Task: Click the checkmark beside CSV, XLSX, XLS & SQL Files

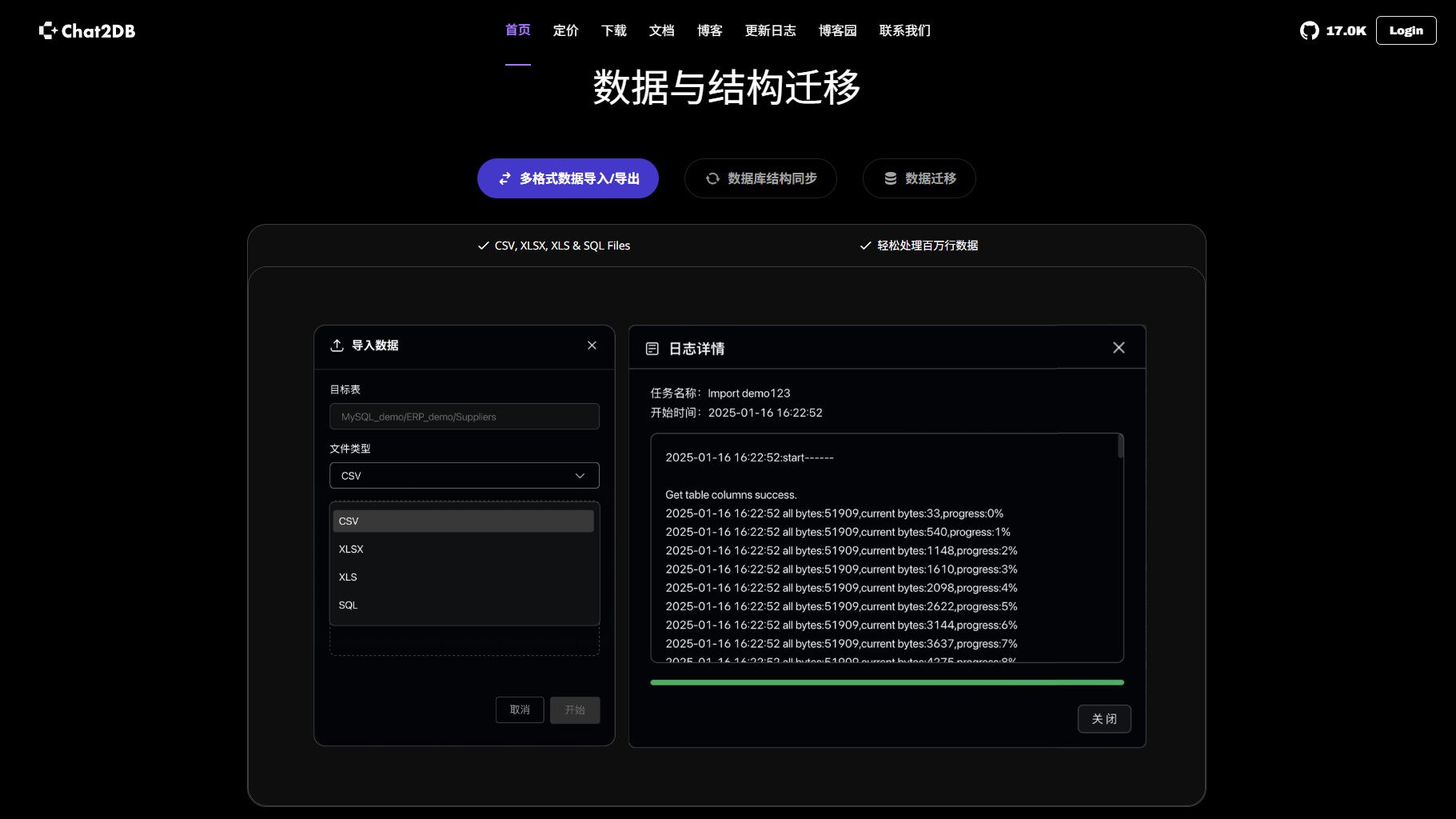Action: coord(481,246)
